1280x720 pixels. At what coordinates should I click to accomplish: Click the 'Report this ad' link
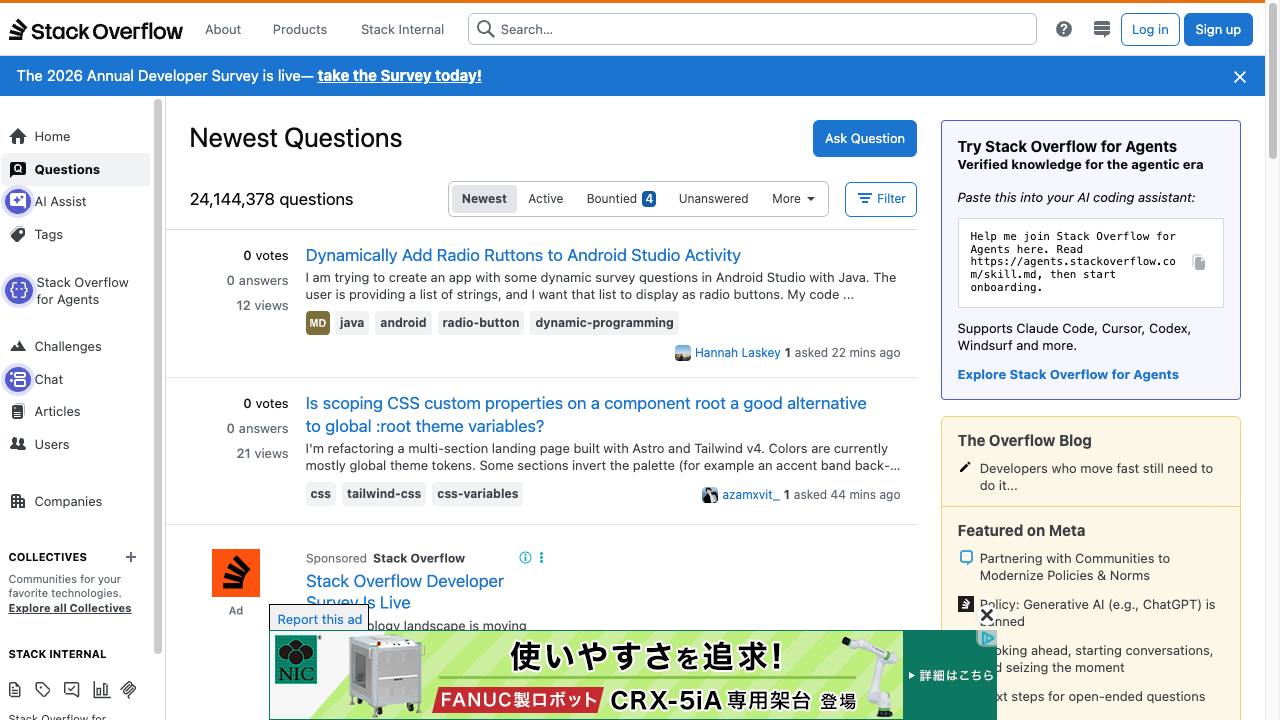[320, 619]
